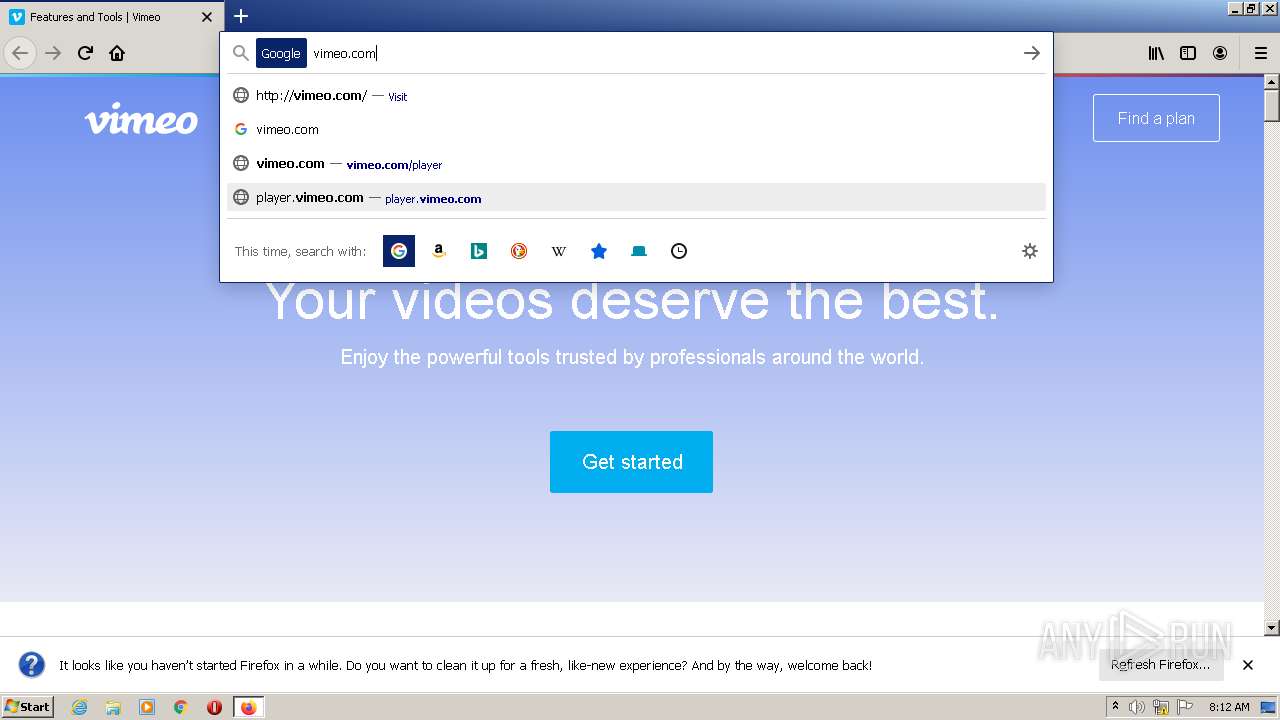Toggle the sidebar view icon
1280x720 pixels.
click(1188, 53)
